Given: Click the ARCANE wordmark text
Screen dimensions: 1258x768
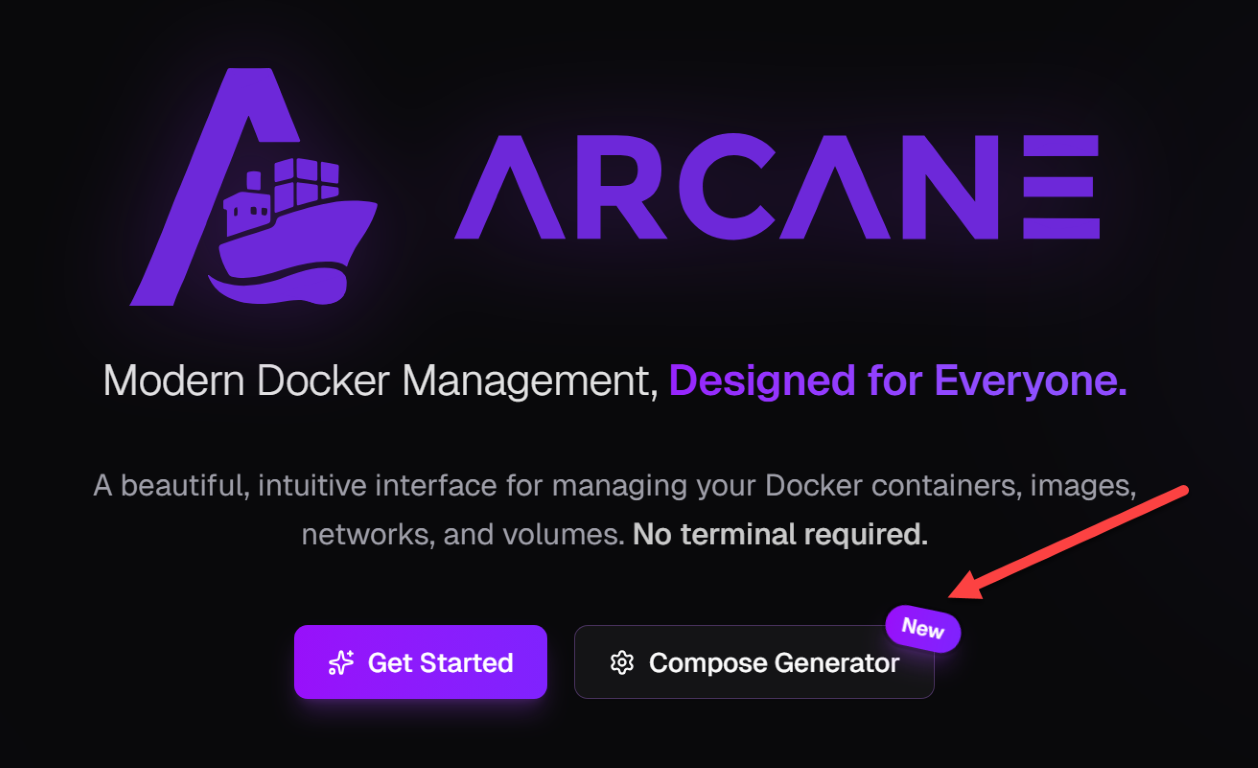Looking at the screenshot, I should click(x=777, y=187).
